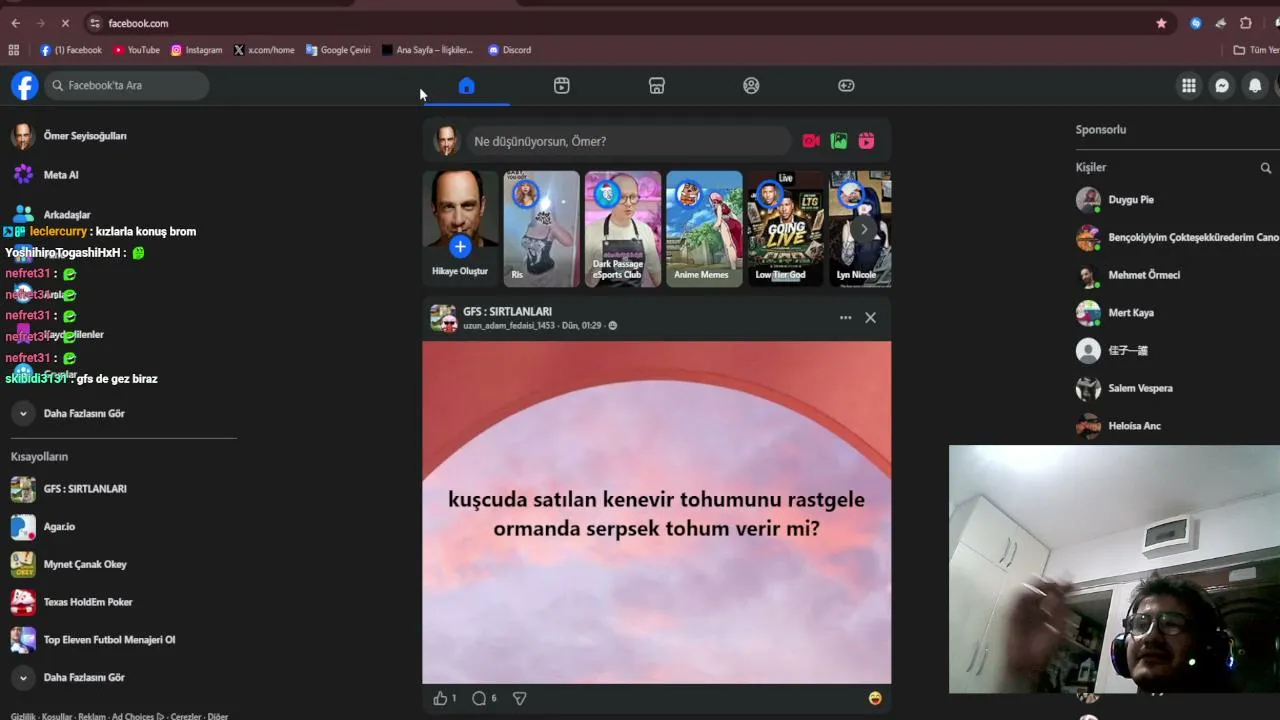Hide the GFS: SIRTLANLARI post with X
Viewport: 1280px width, 720px height.
point(870,318)
